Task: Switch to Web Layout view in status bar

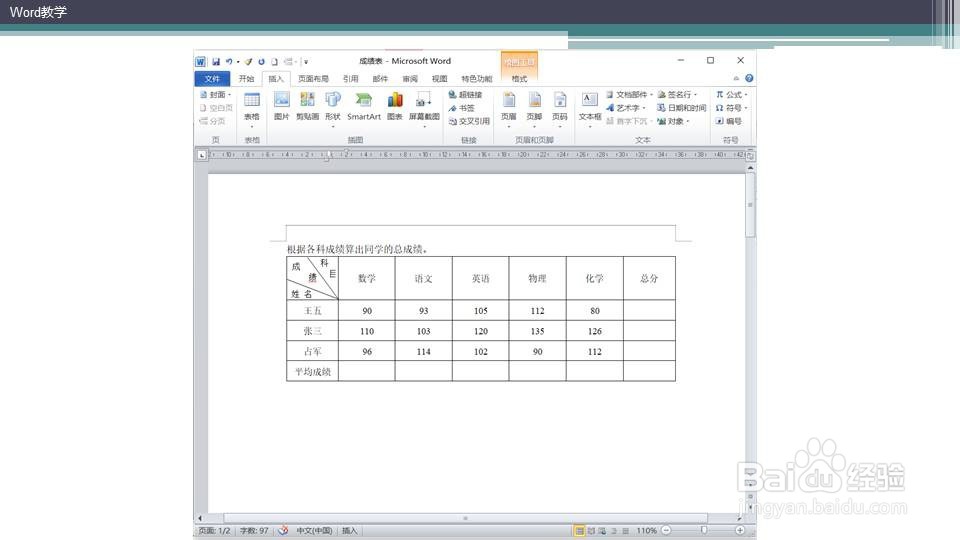Action: coord(602,531)
